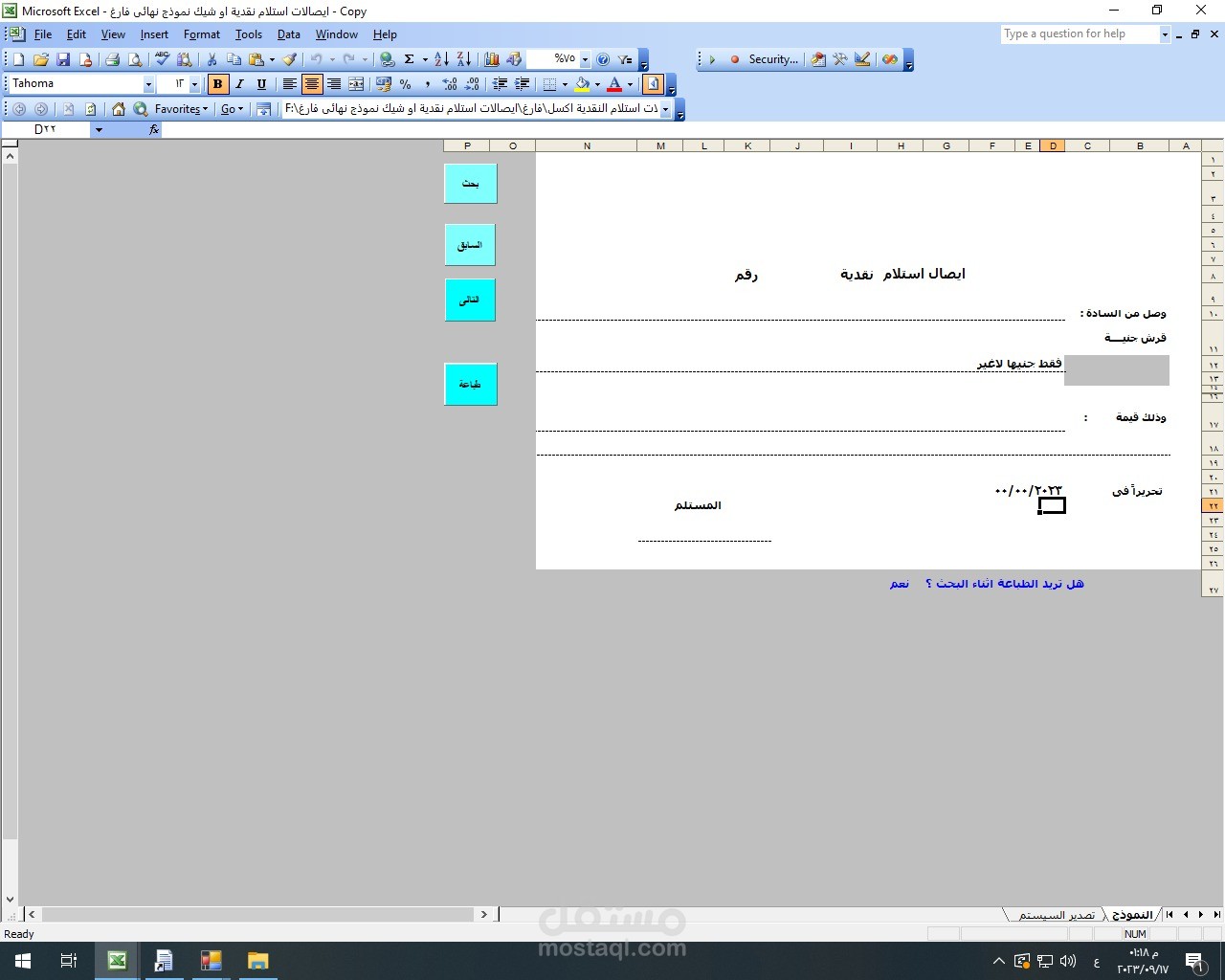Open the Insert menu

click(154, 34)
